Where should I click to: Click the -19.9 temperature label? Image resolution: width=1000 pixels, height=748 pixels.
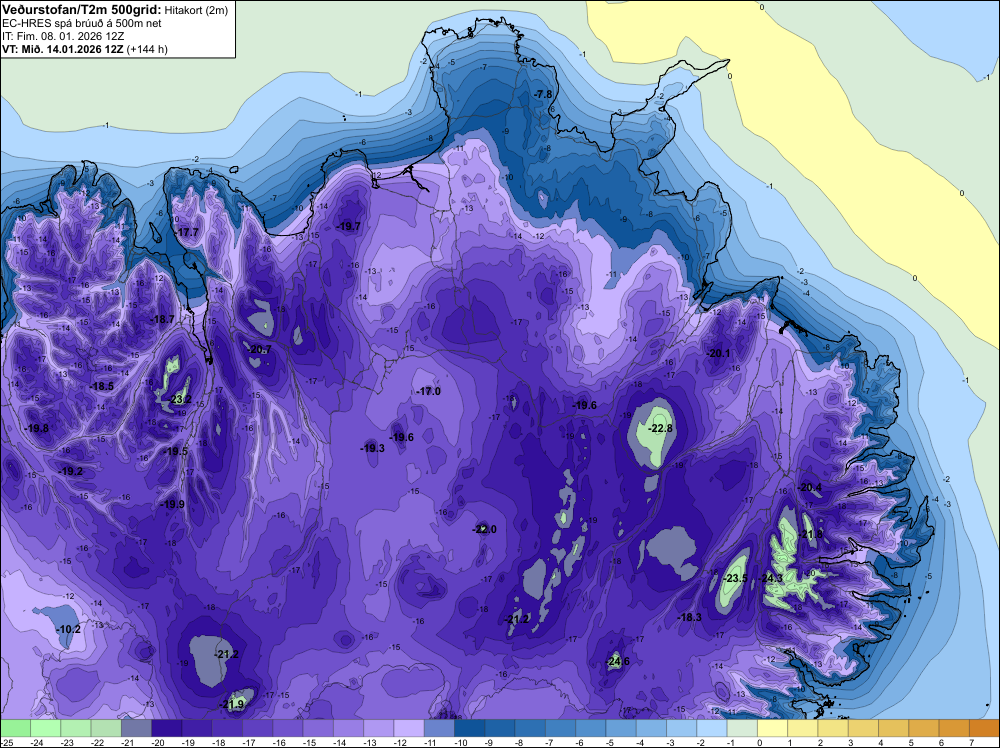coord(172,504)
